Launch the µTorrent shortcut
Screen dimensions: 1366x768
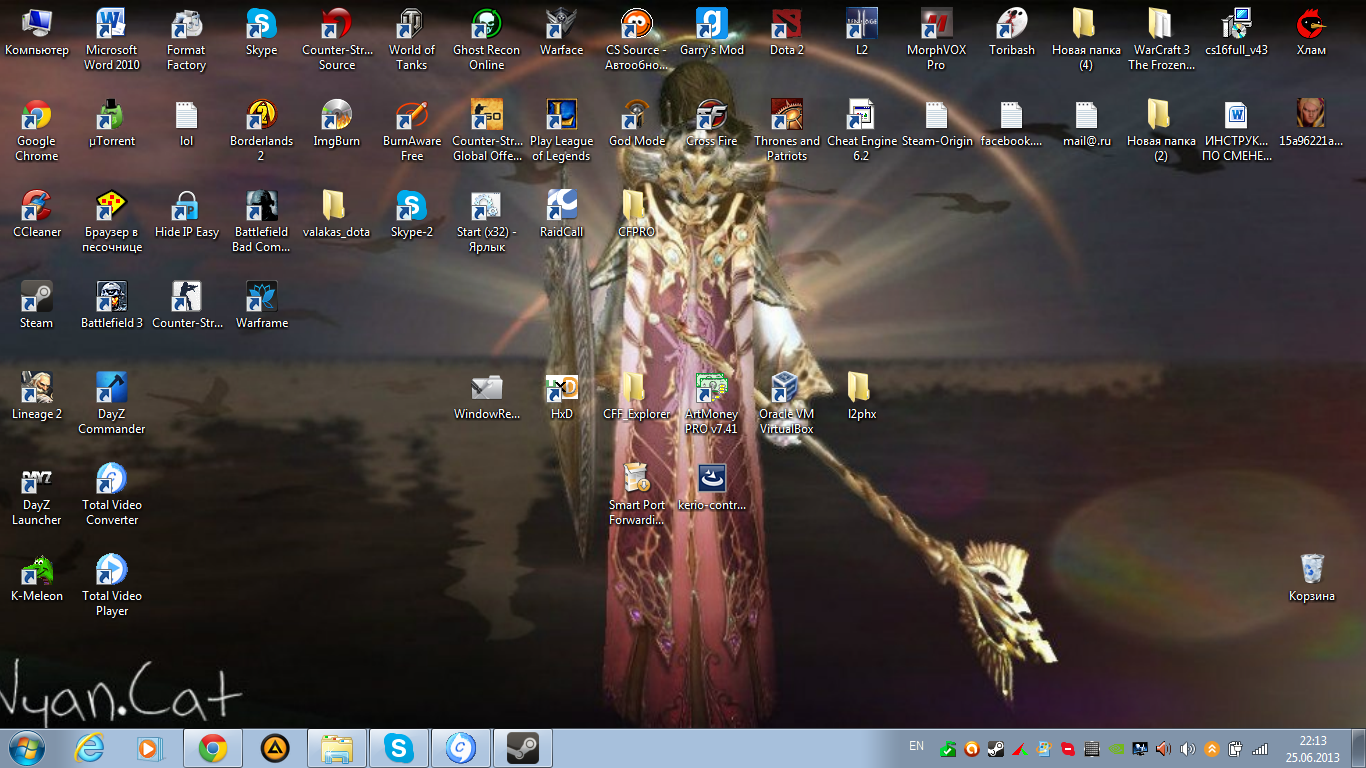tap(112, 122)
